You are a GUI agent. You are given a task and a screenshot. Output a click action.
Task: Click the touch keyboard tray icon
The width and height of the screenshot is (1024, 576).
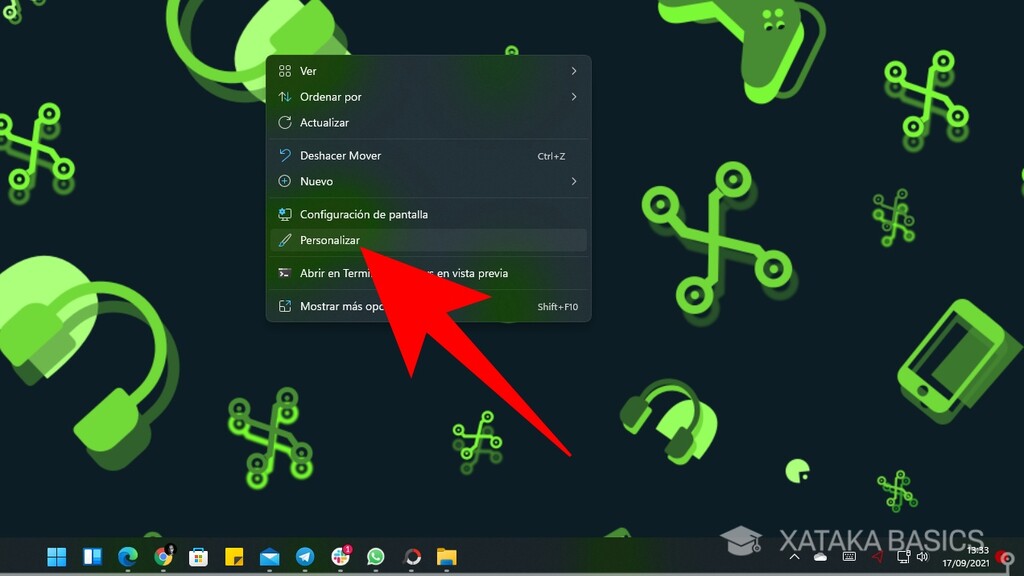tap(849, 556)
